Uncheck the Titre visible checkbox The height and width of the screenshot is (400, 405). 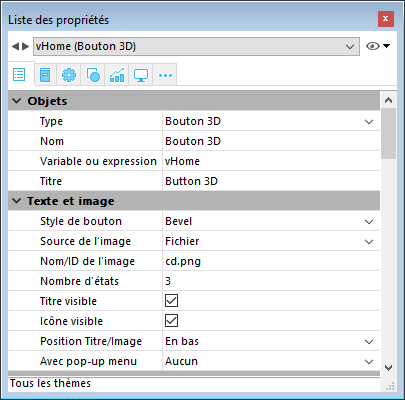(x=171, y=301)
